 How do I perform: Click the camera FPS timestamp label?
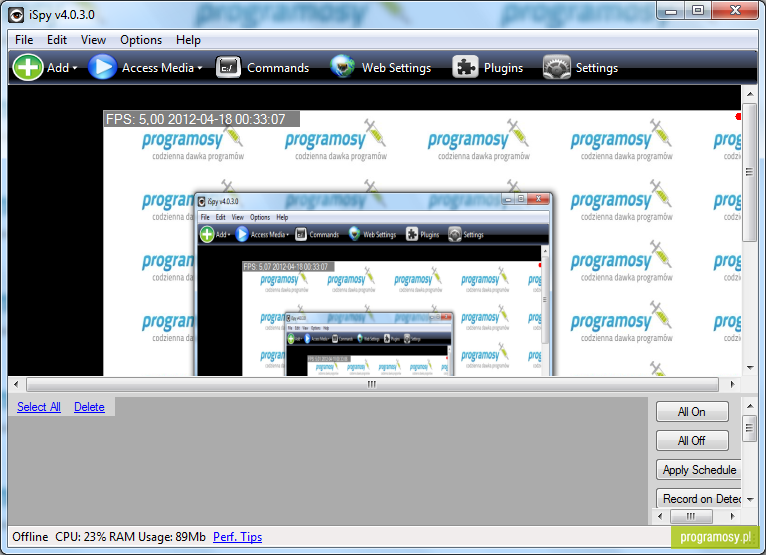[201, 119]
